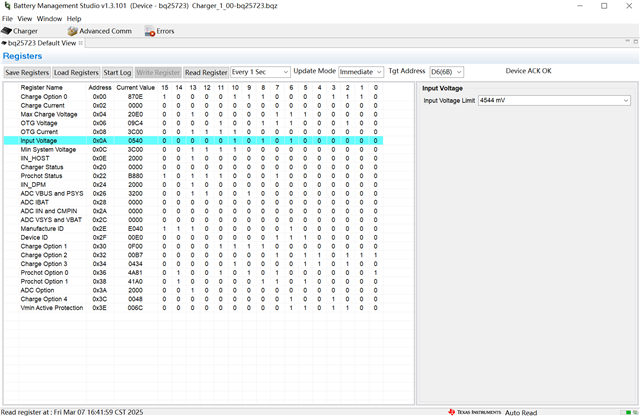Select the Charge Current register row
This screenshot has height=416, width=640.
tap(193, 105)
